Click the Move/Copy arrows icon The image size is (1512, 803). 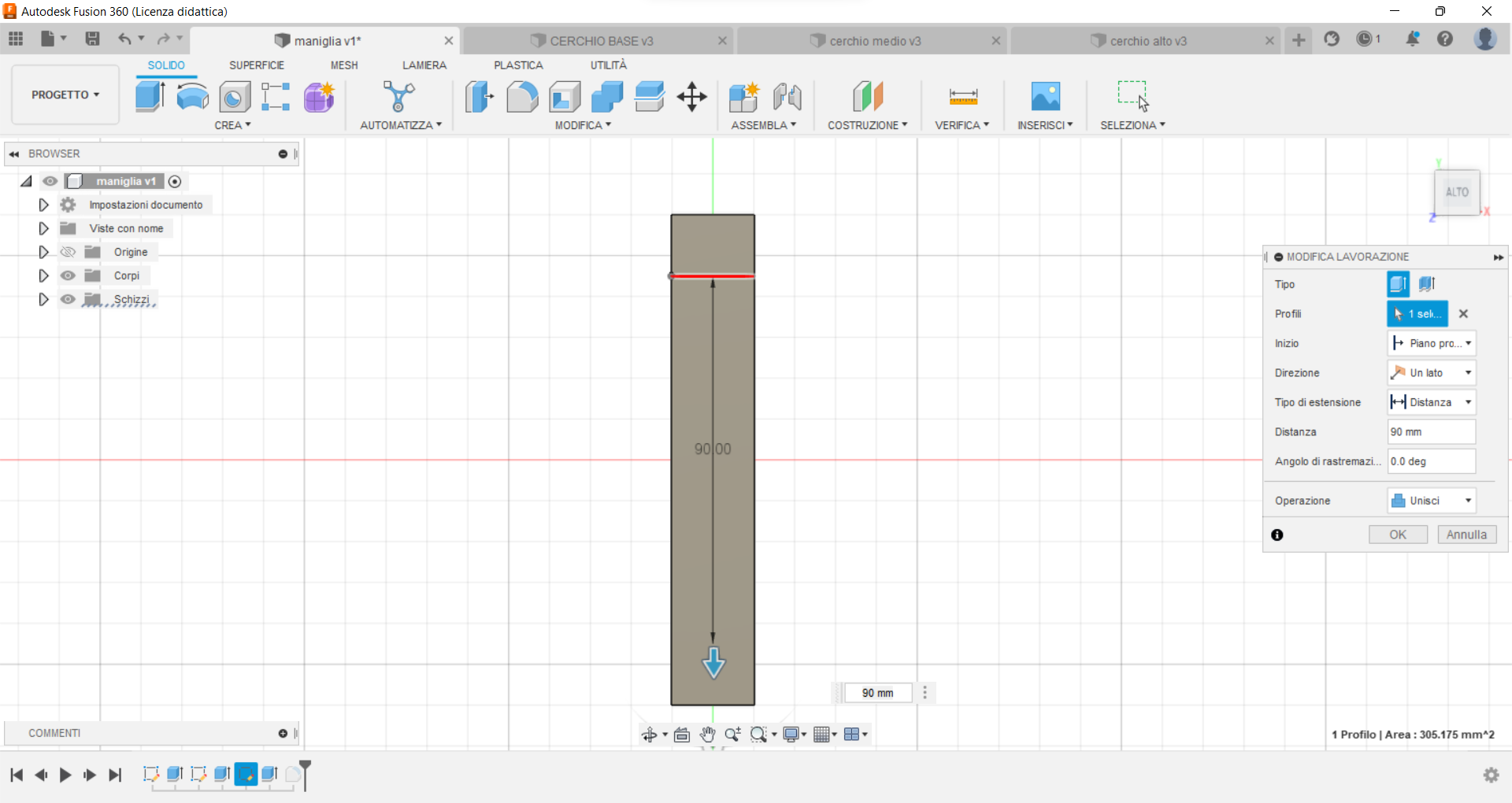(691, 97)
